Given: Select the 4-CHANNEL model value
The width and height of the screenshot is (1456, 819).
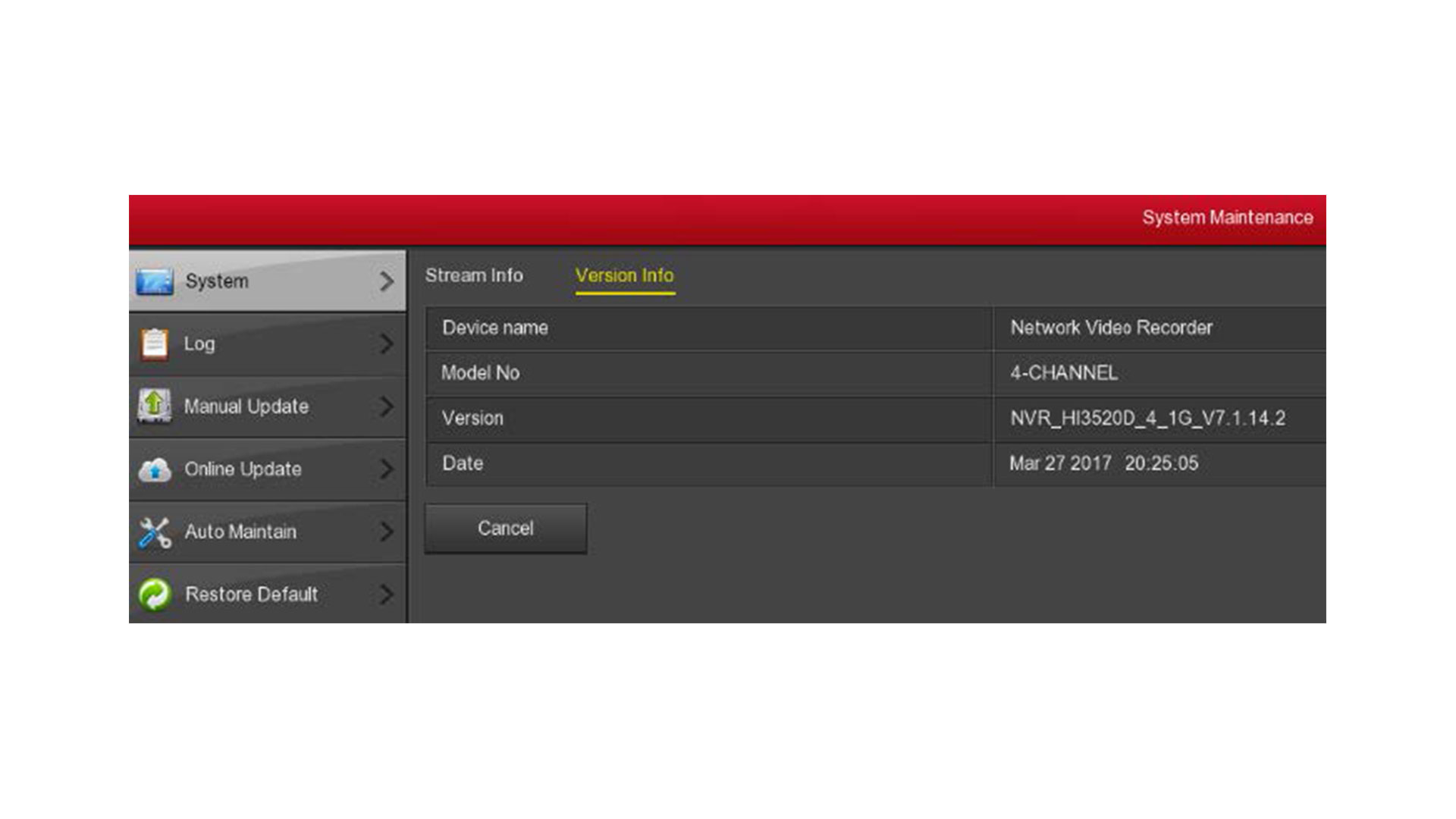Looking at the screenshot, I should pyautogui.click(x=1064, y=373).
